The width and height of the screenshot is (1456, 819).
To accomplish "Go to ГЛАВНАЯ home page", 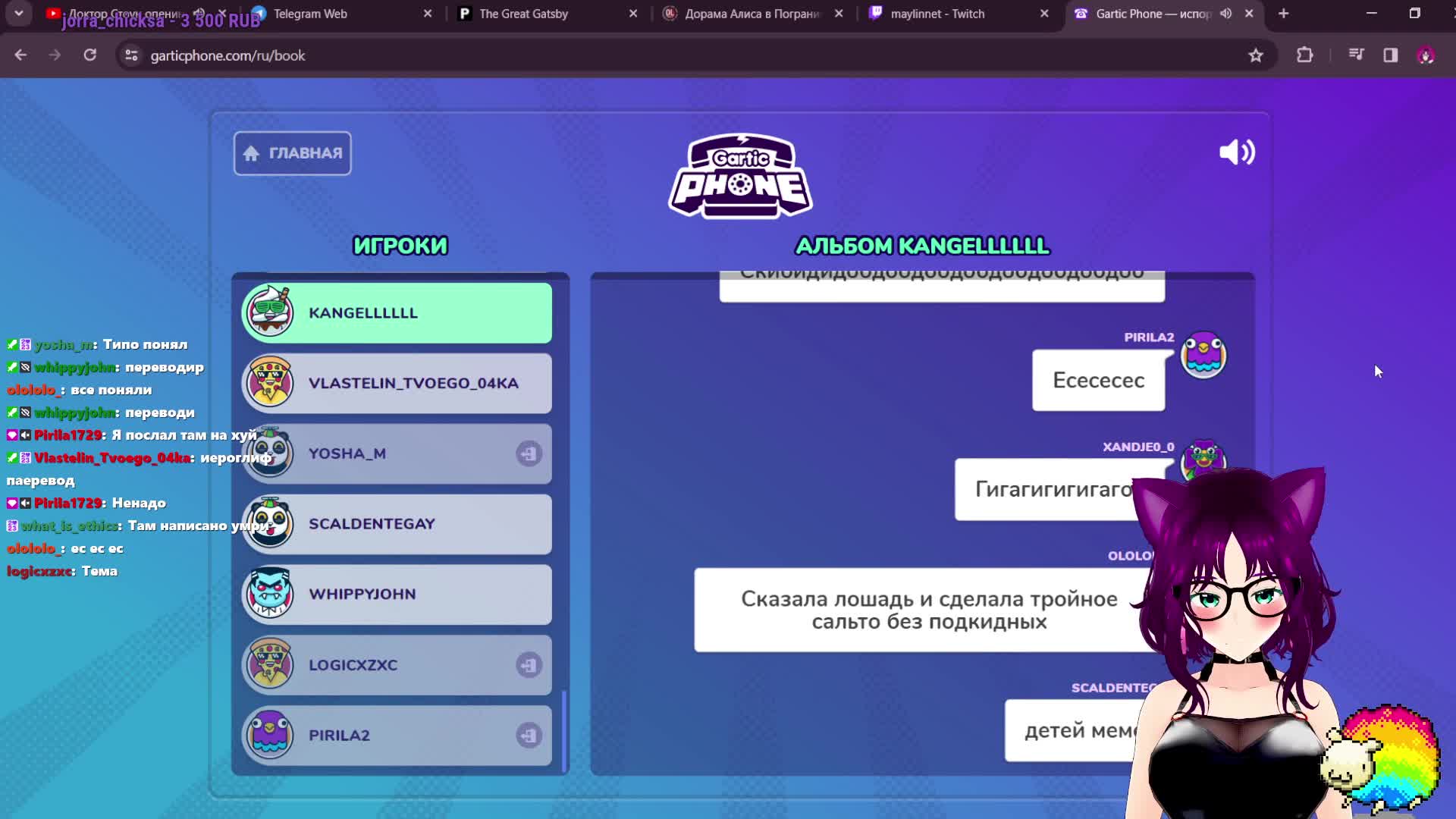I will [292, 153].
